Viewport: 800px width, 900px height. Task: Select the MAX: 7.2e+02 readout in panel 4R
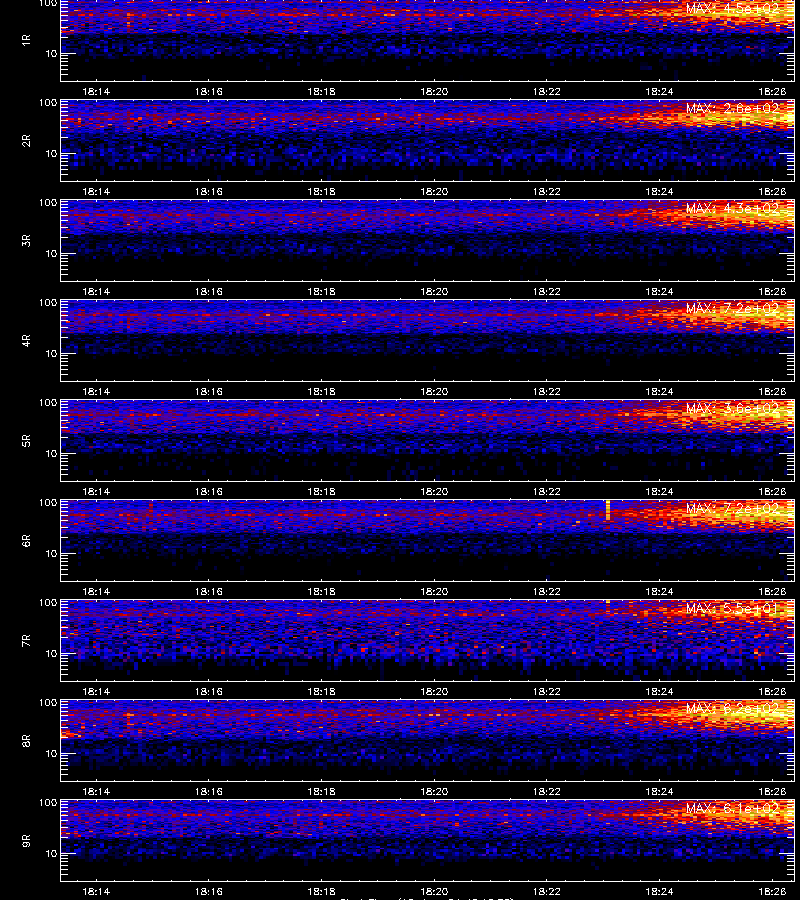tap(732, 308)
